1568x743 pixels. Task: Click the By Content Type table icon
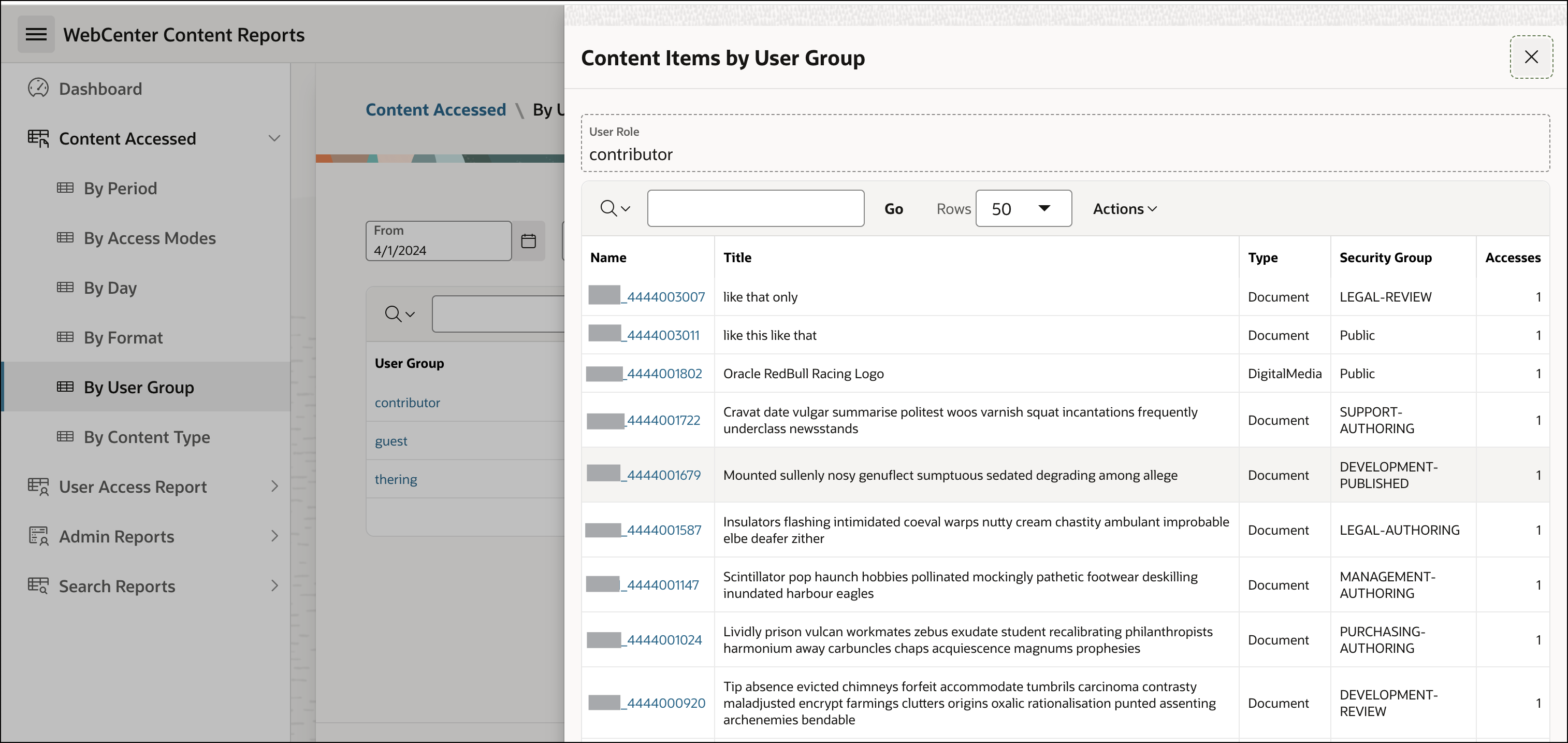(x=65, y=437)
